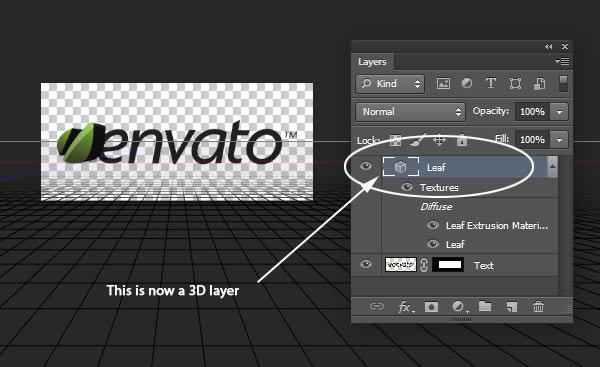Hide the Leaf 3D layer visibility eye

coord(366,166)
